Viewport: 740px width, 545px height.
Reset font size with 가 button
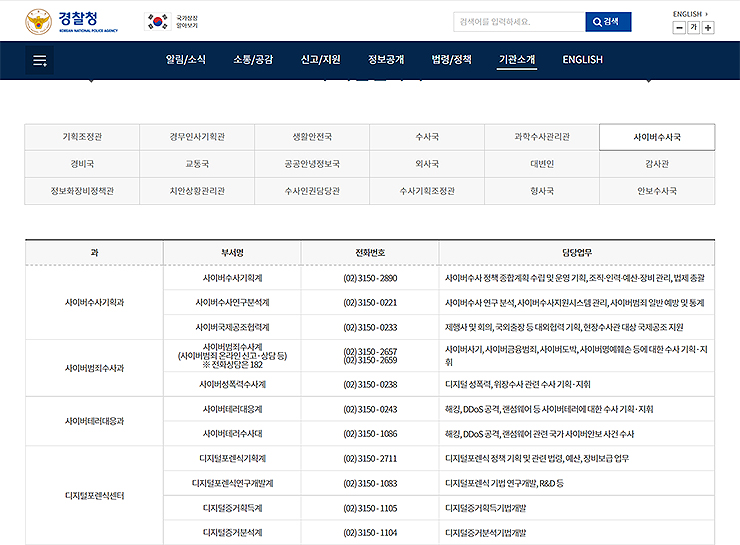693,27
